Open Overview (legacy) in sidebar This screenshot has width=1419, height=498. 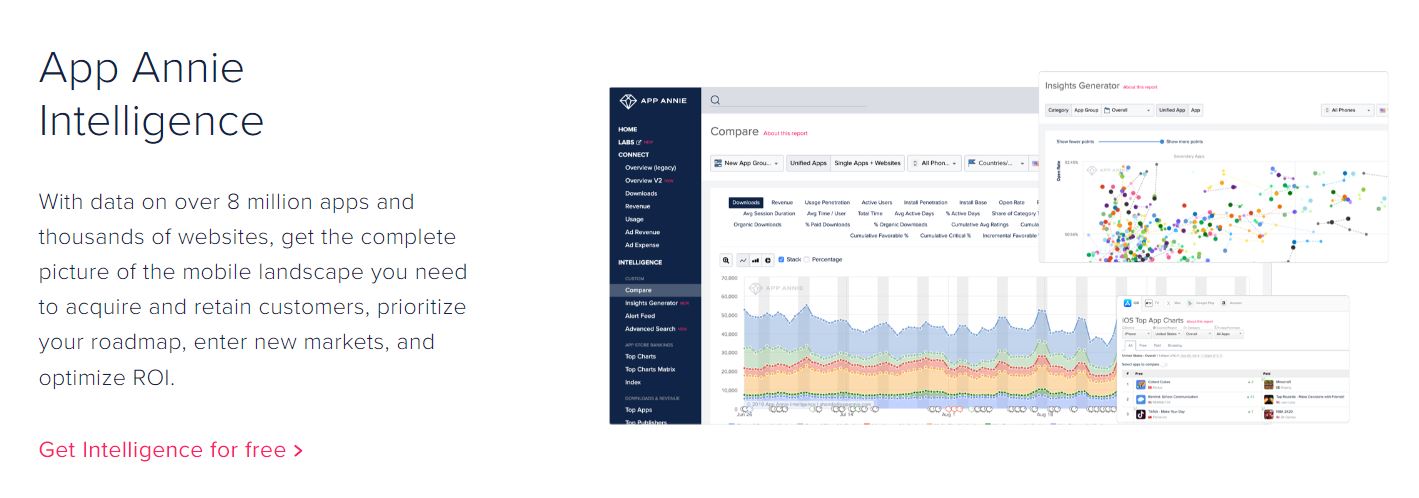(649, 168)
